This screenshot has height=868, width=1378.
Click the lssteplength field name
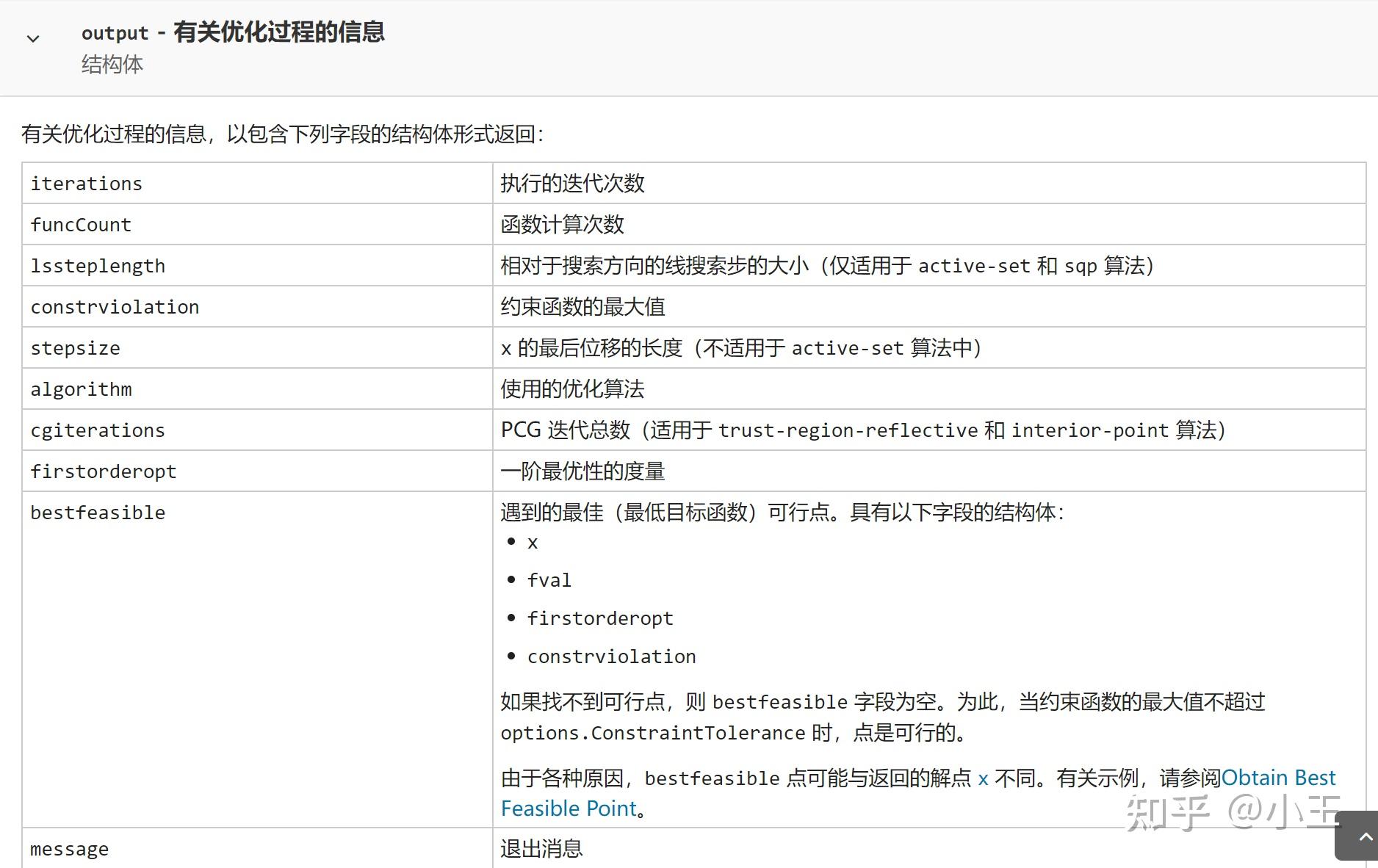[x=98, y=266]
